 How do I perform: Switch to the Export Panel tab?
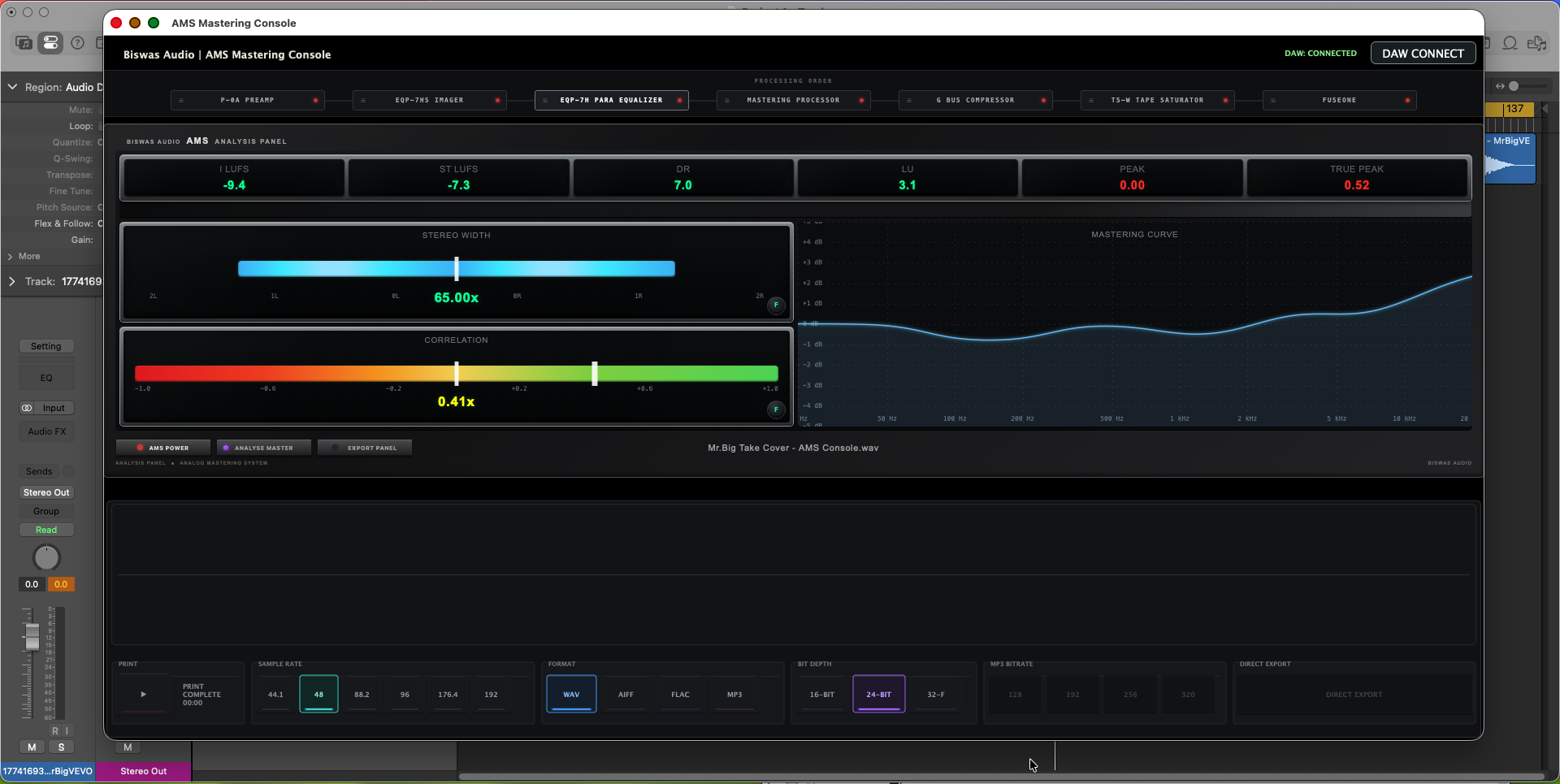coord(365,448)
